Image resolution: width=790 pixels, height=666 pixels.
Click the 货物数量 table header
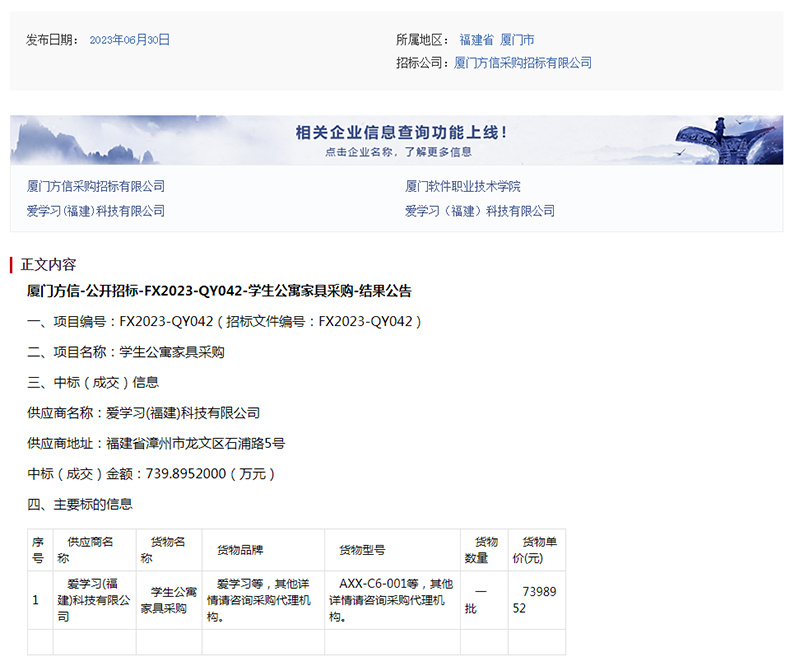(x=484, y=550)
